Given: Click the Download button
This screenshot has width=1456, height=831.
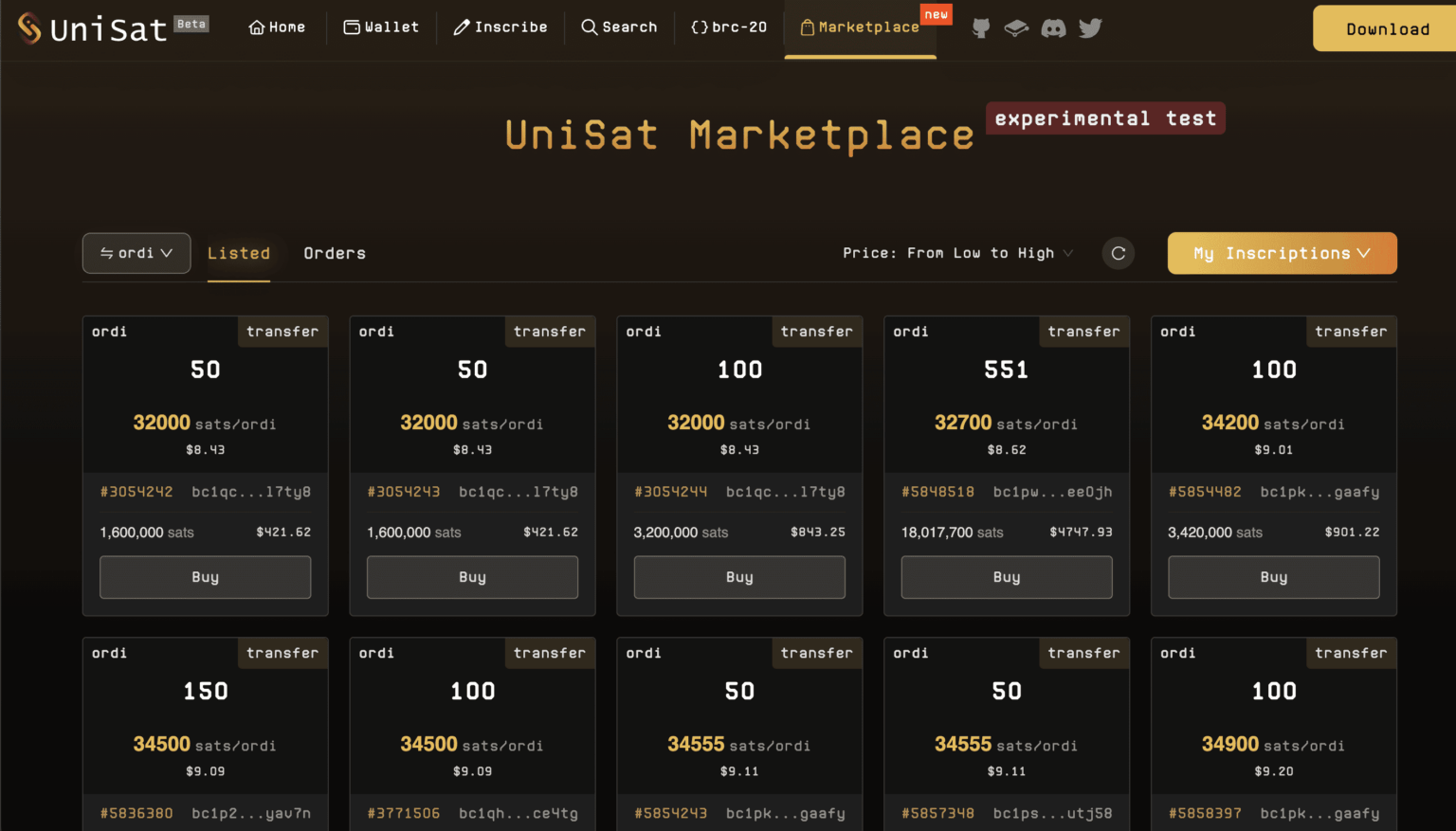Looking at the screenshot, I should pos(1388,28).
